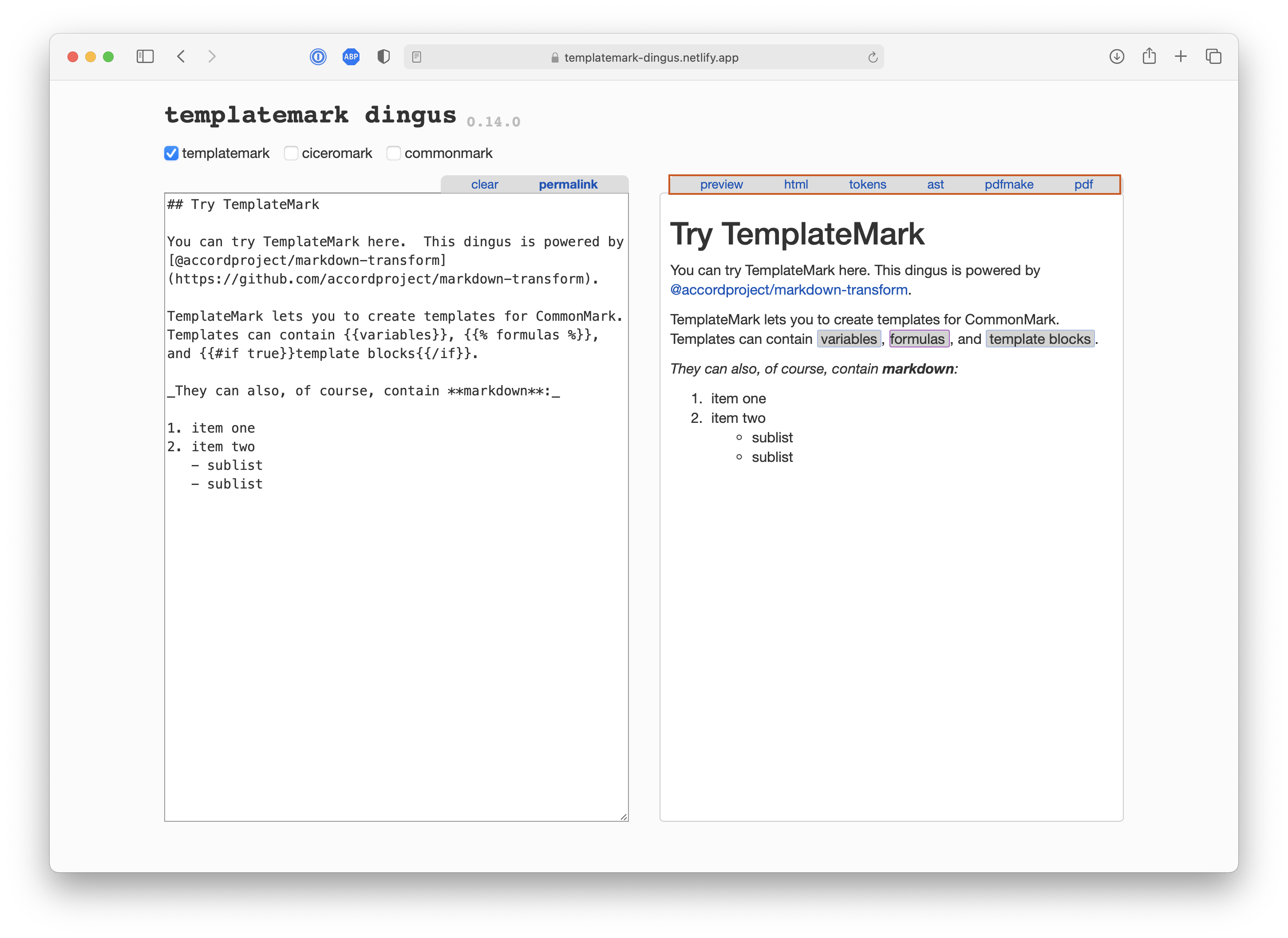Show downloads with the arrow icon
The width and height of the screenshot is (1288, 938).
coord(1117,56)
